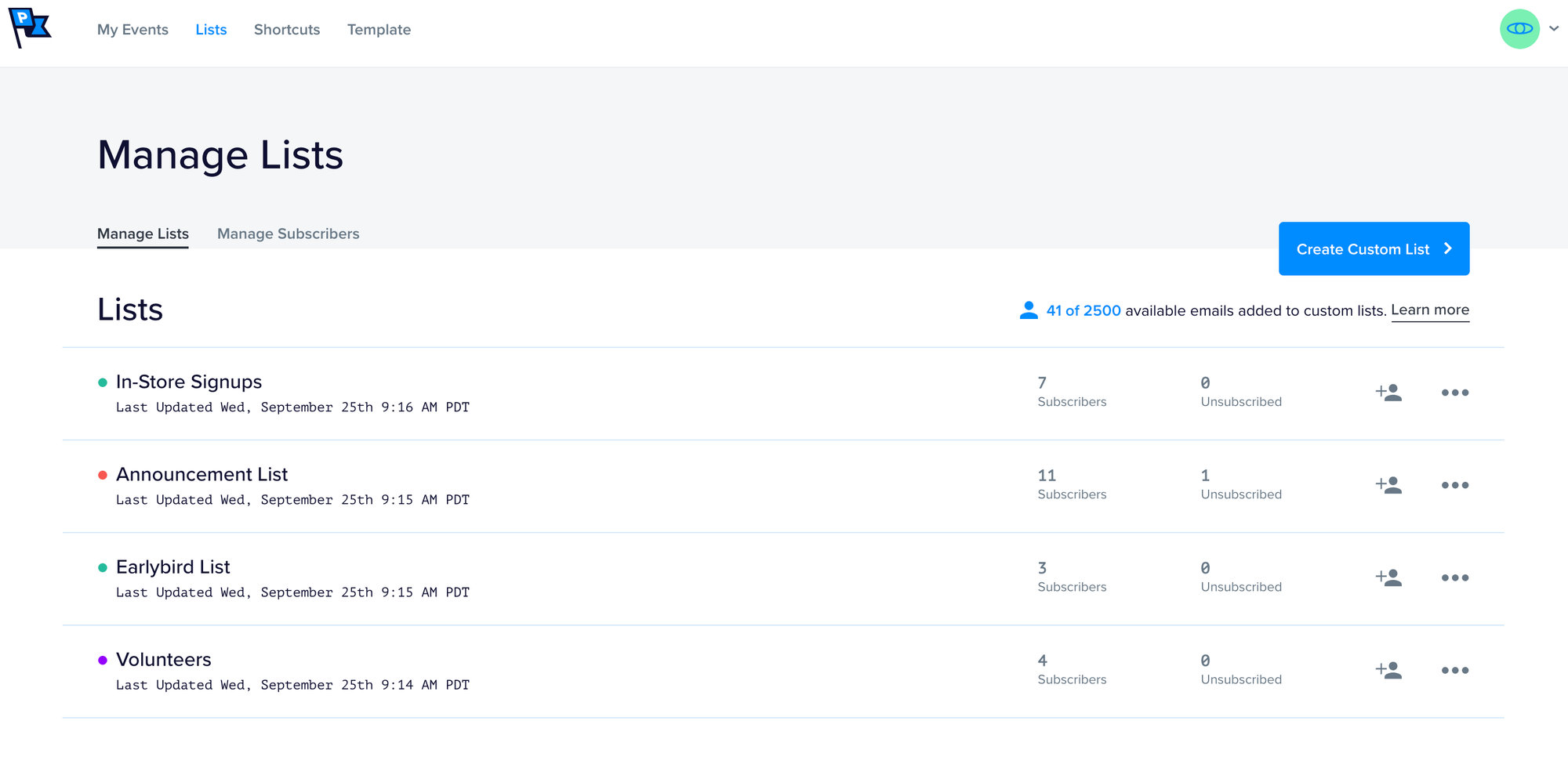Add subscriber to In-Store Signups list

tap(1388, 393)
